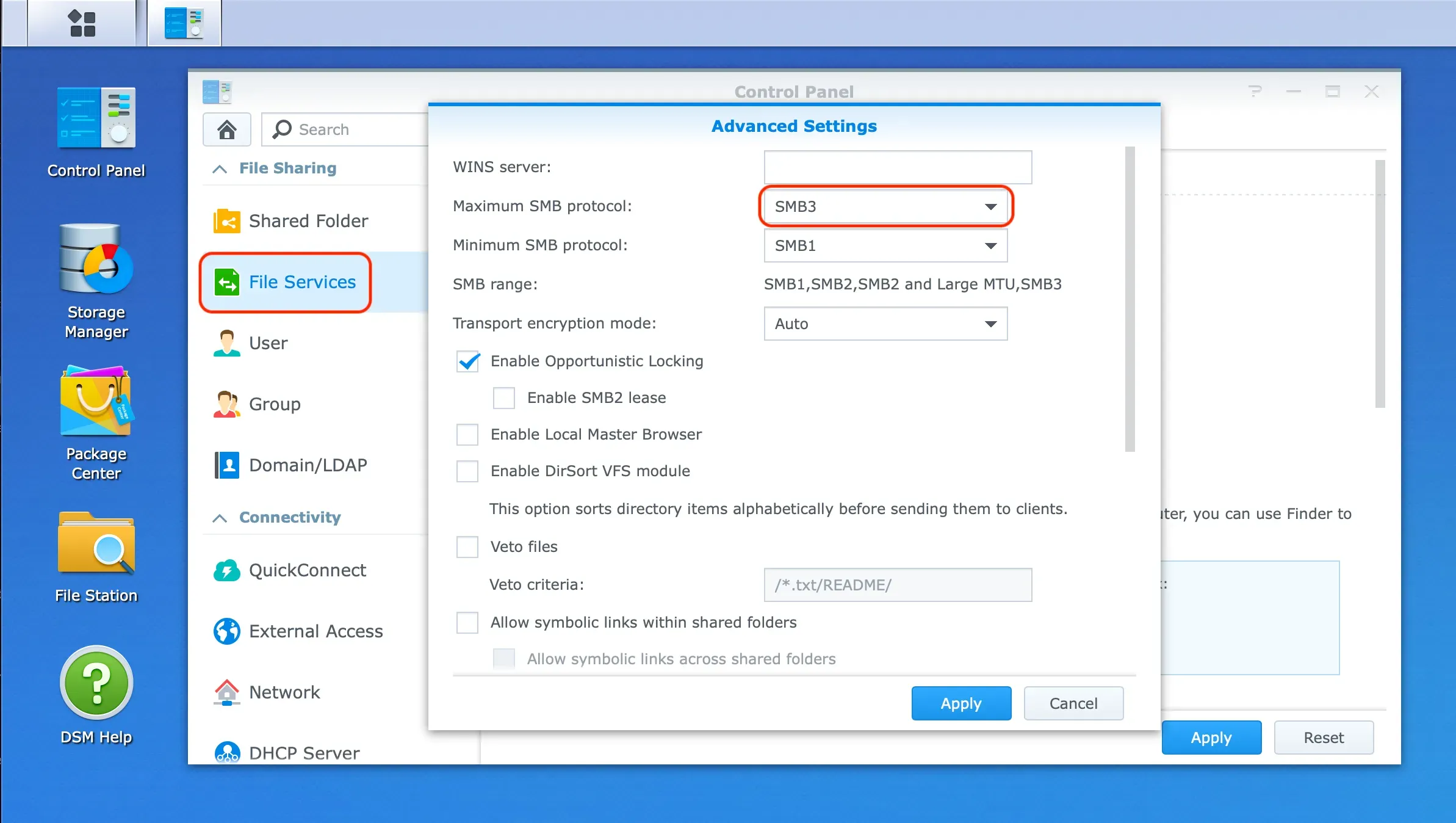Open the Transport encryption mode dropdown
The height and width of the screenshot is (823, 1456).
885,324
